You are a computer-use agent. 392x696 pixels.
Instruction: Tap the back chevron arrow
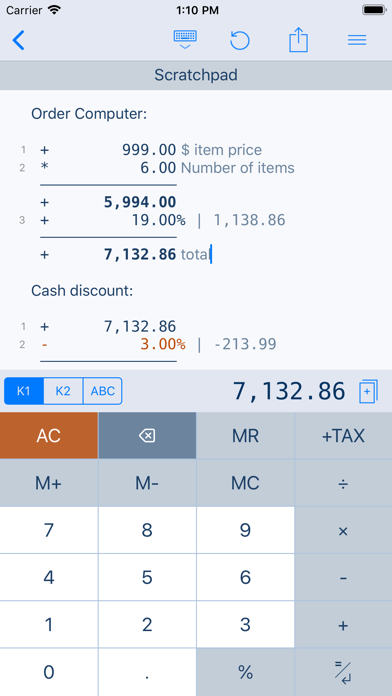click(x=18, y=40)
